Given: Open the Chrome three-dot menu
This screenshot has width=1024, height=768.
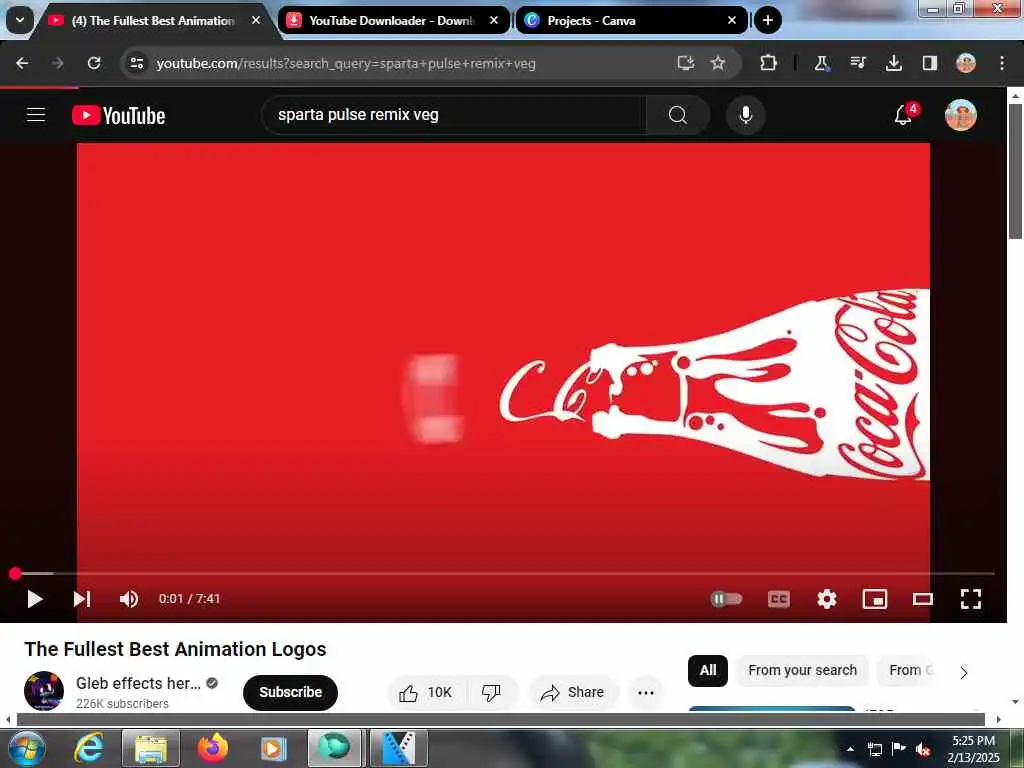Looking at the screenshot, I should click(x=1002, y=63).
